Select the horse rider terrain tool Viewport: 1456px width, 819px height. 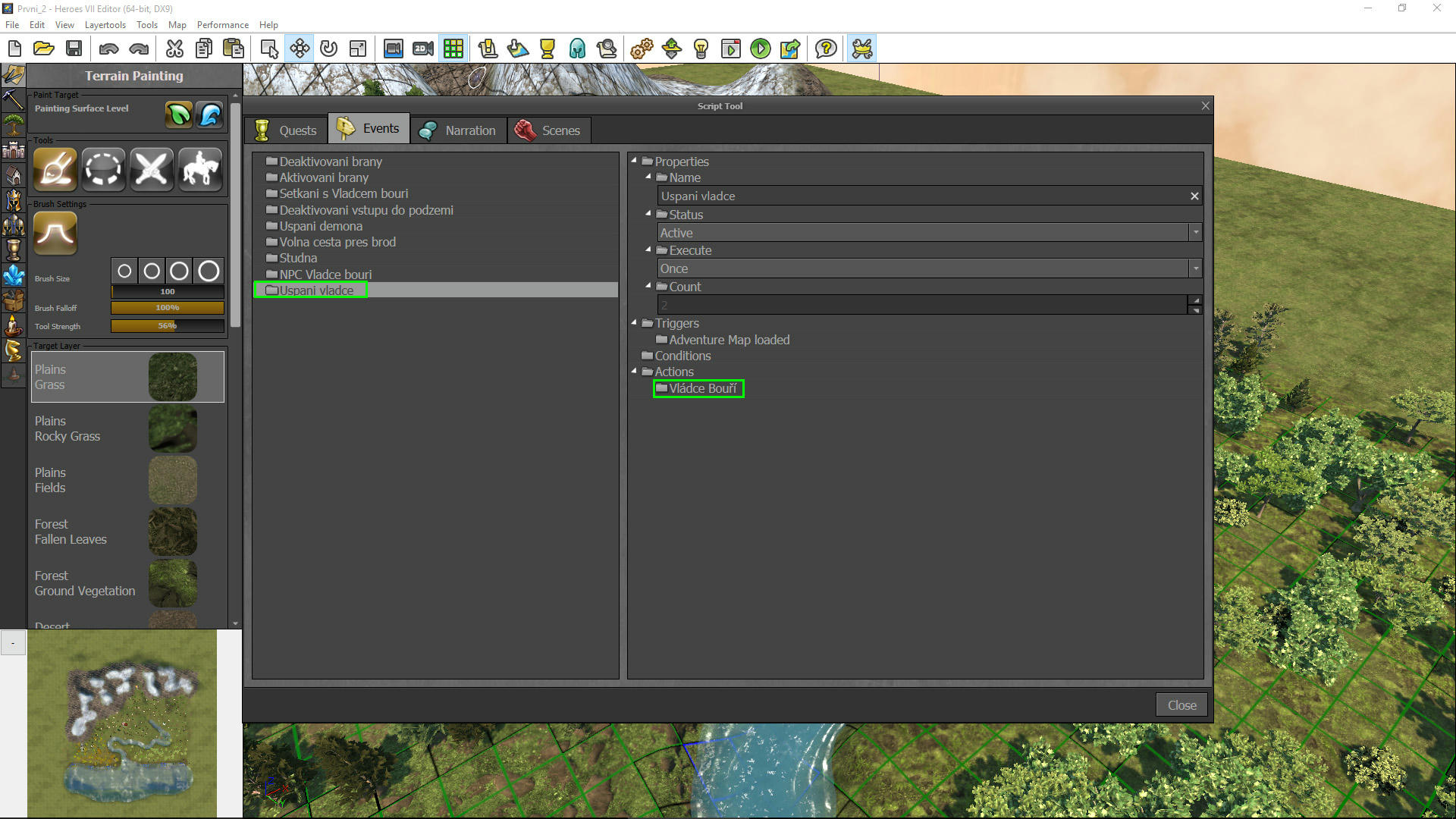tap(200, 168)
